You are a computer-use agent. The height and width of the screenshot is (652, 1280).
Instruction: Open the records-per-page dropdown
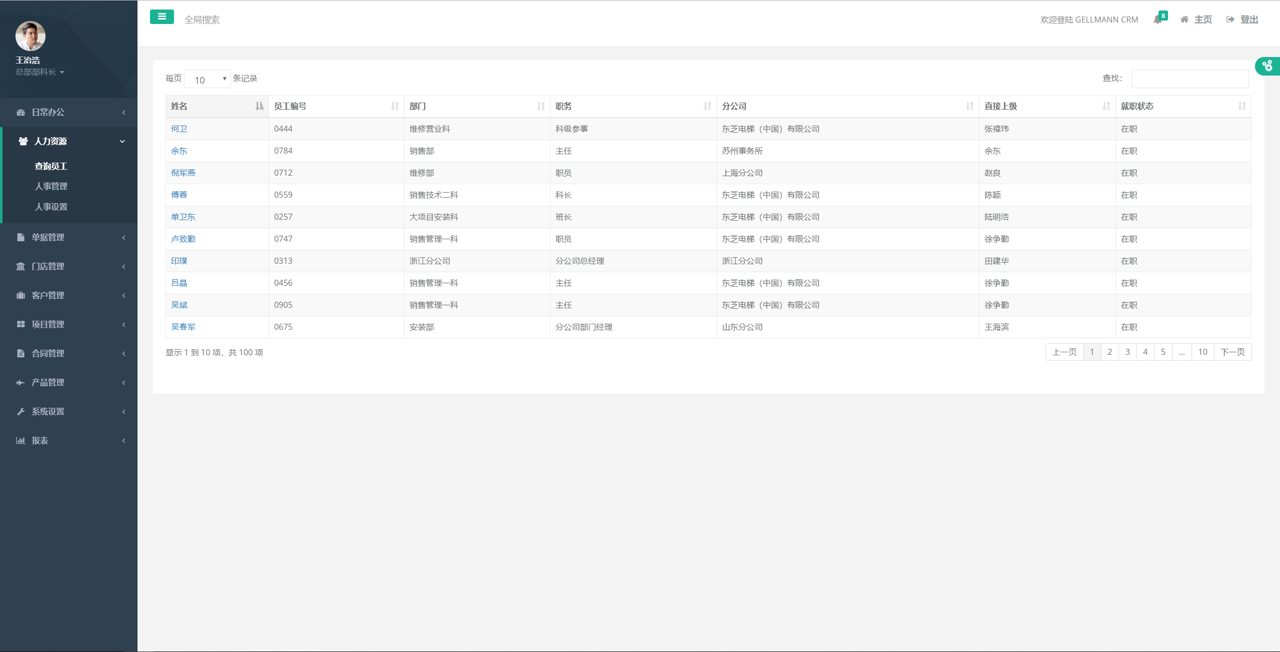tap(207, 79)
